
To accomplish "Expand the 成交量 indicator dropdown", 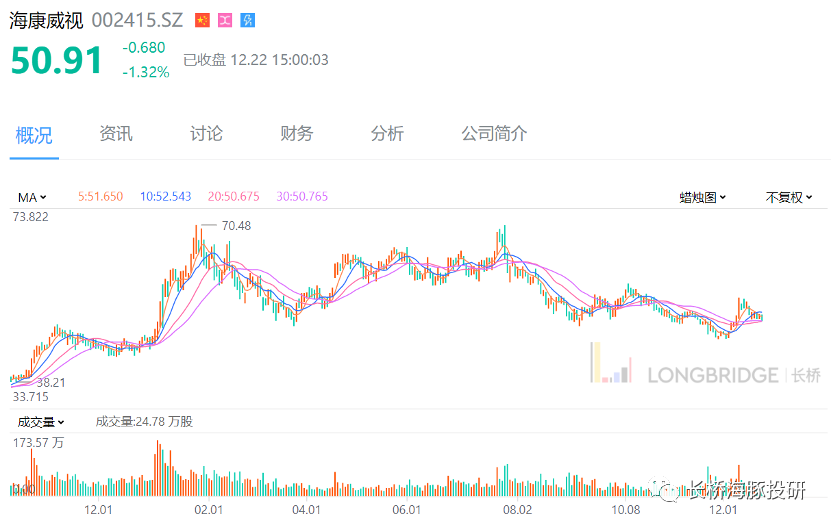I will click(x=41, y=422).
